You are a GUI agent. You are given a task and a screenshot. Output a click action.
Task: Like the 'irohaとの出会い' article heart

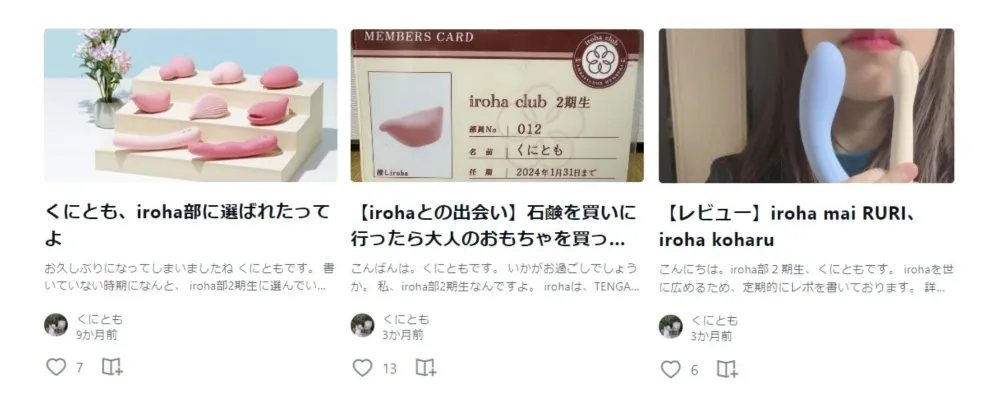[x=362, y=368]
